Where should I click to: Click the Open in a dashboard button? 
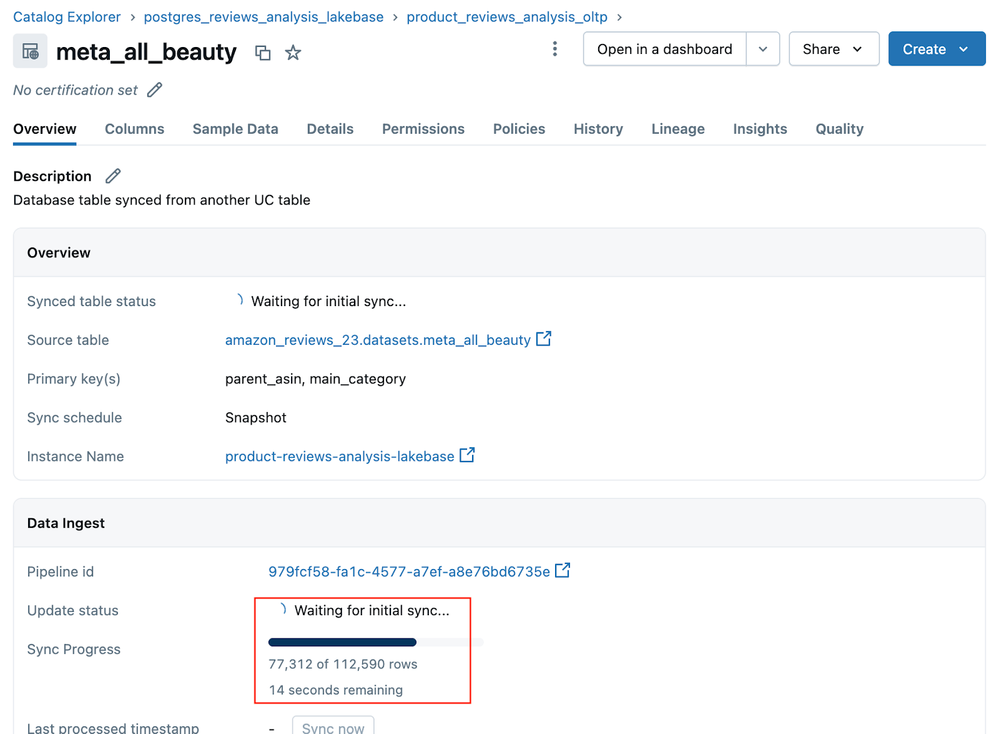[x=664, y=49]
